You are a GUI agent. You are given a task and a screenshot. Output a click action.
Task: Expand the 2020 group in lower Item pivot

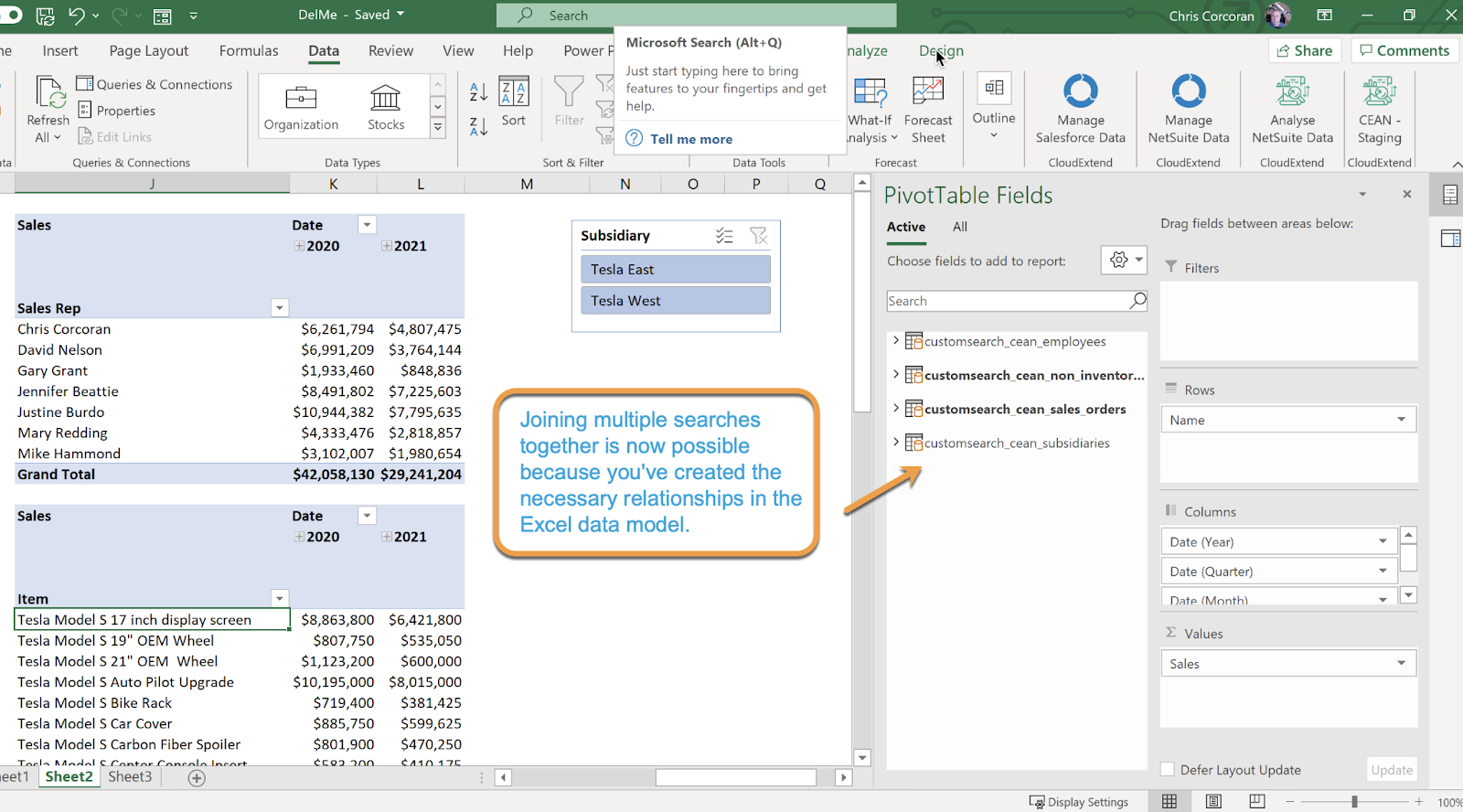[299, 537]
